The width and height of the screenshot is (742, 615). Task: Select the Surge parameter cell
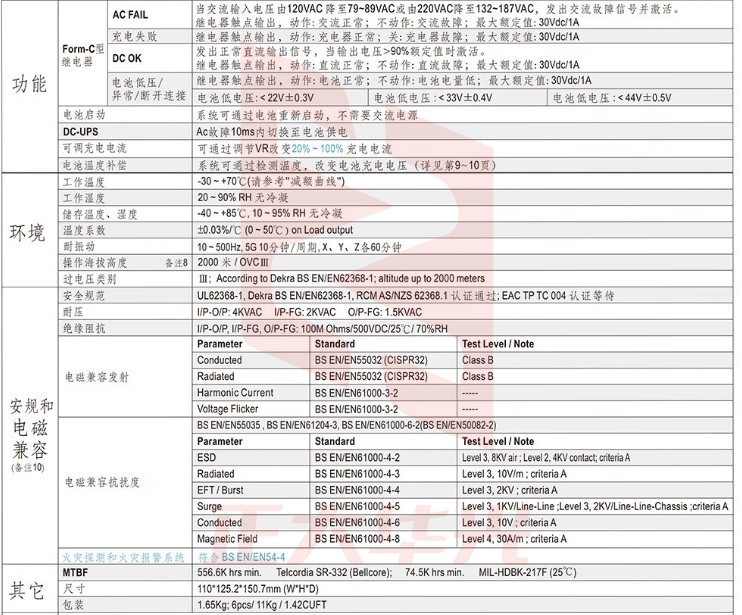[211, 506]
